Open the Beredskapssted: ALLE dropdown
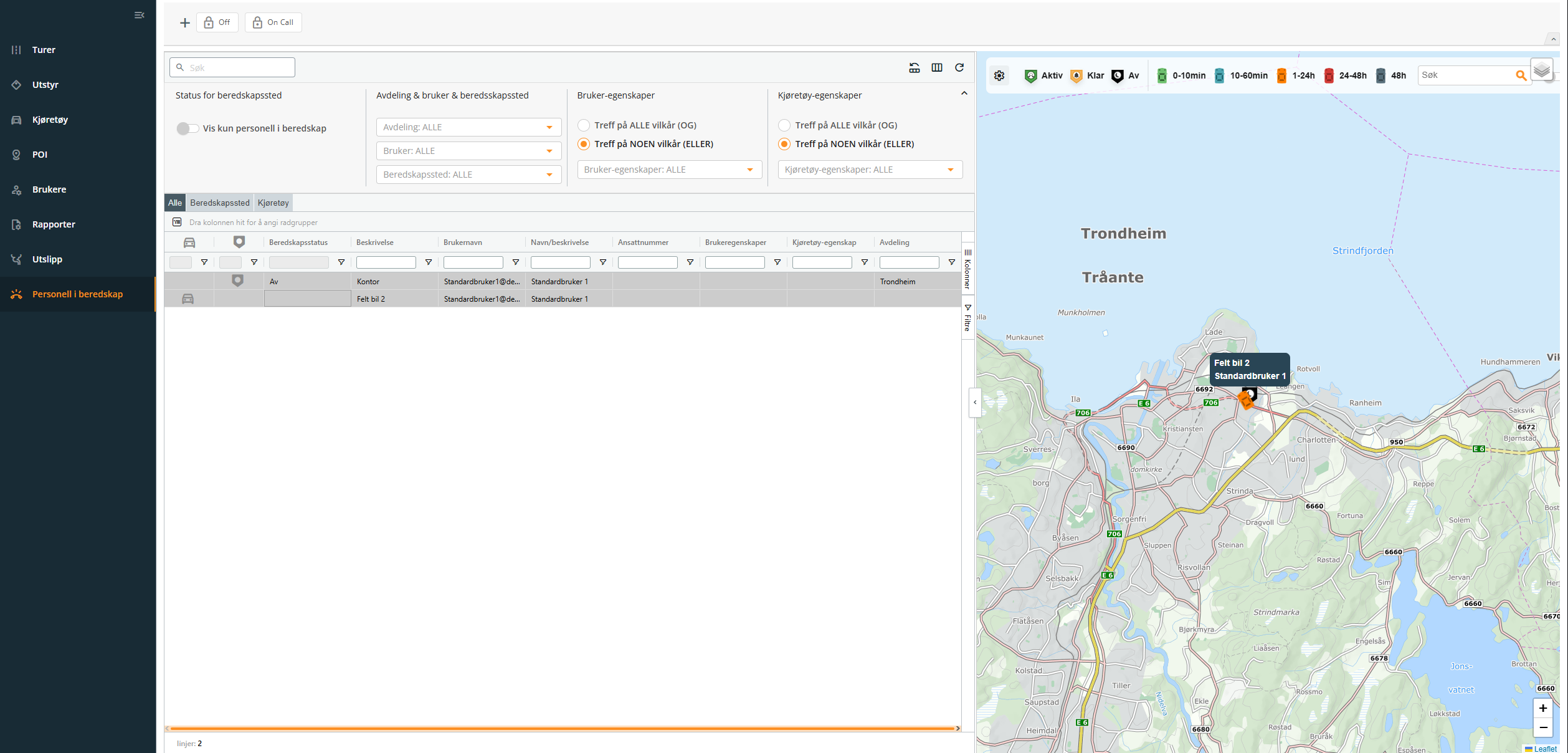Screen dimensions: 1568x753 pyautogui.click(x=469, y=175)
